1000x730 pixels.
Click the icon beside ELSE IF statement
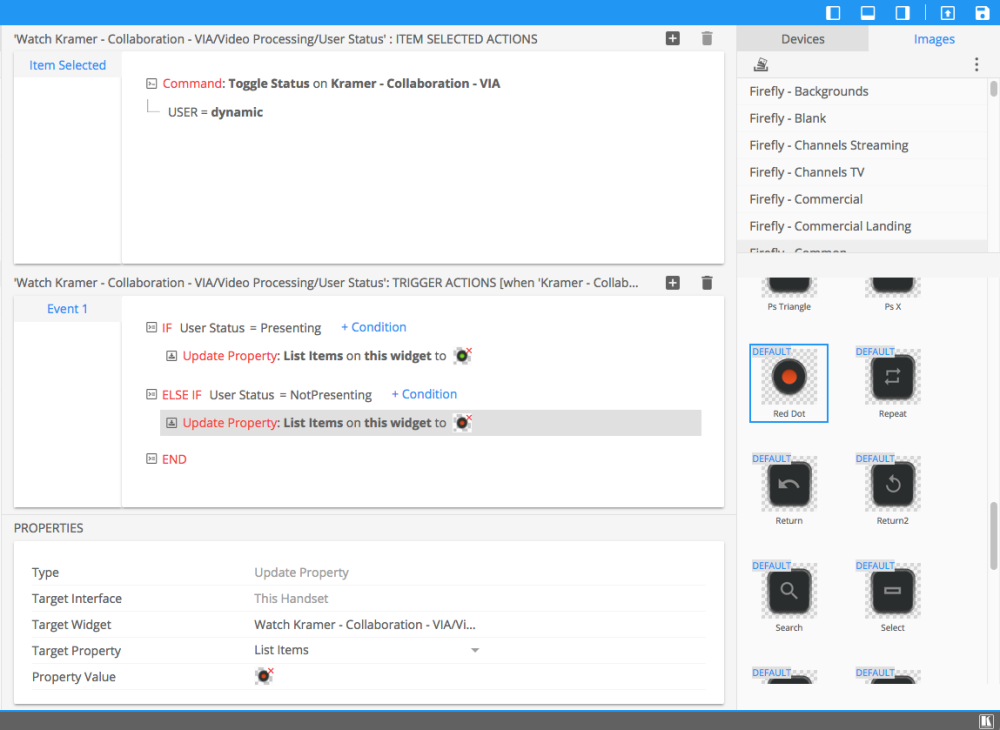pyautogui.click(x=151, y=395)
